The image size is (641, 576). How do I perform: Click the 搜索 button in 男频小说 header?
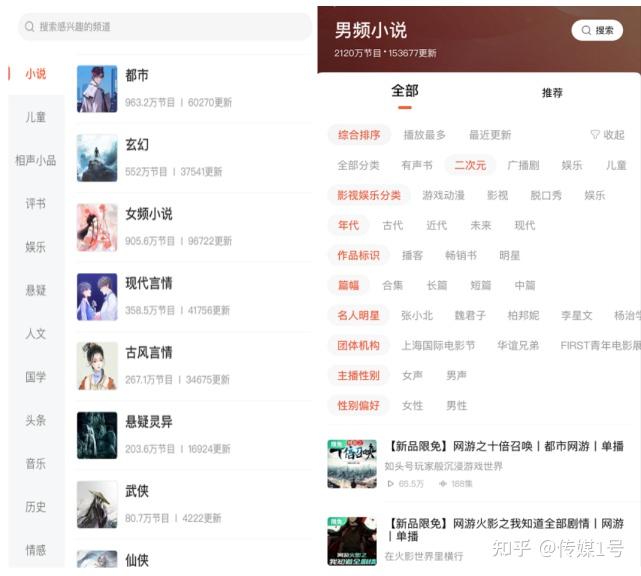pos(597,30)
